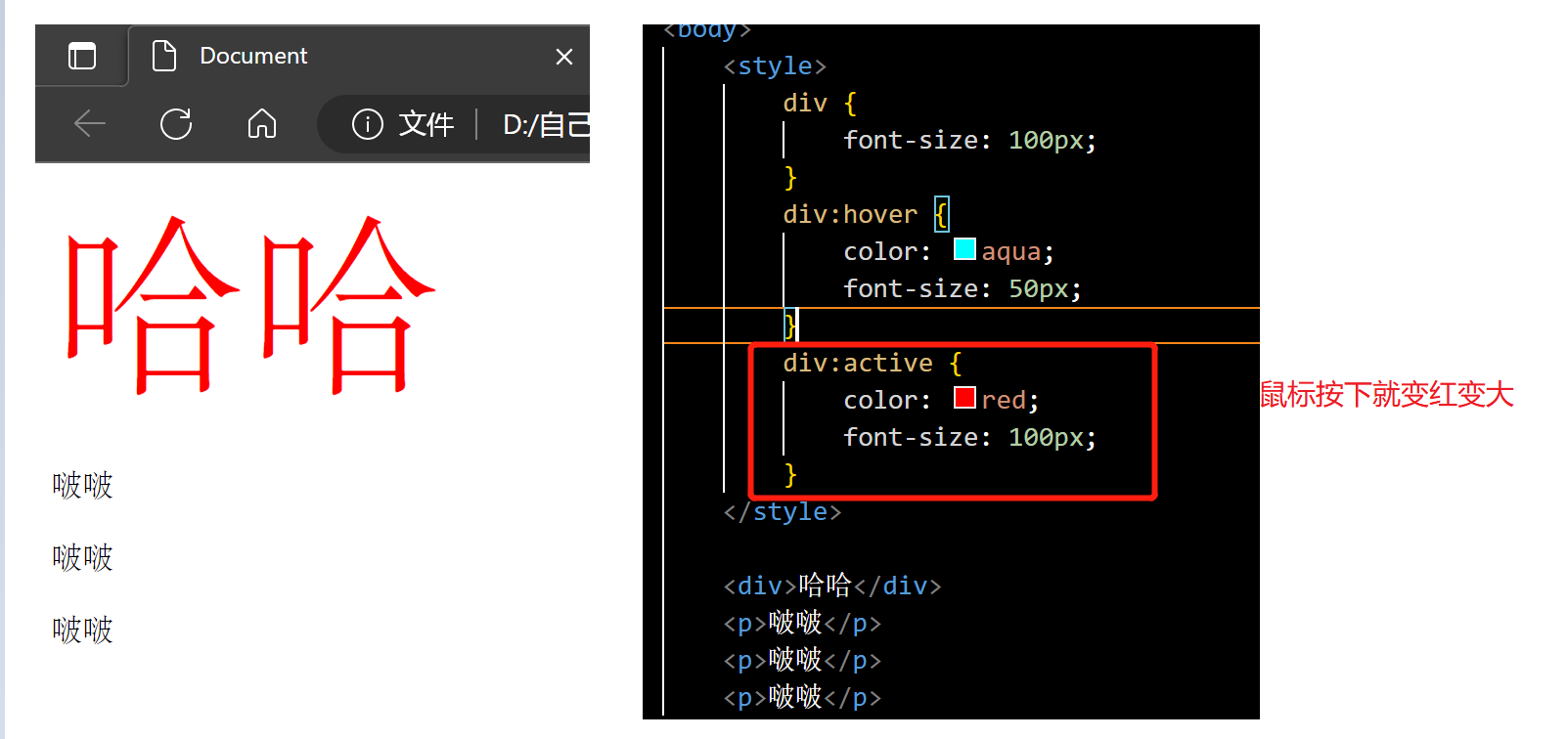This screenshot has width=1568, height=739.
Task: Open the aqua color swatch picker
Action: pos(964,249)
